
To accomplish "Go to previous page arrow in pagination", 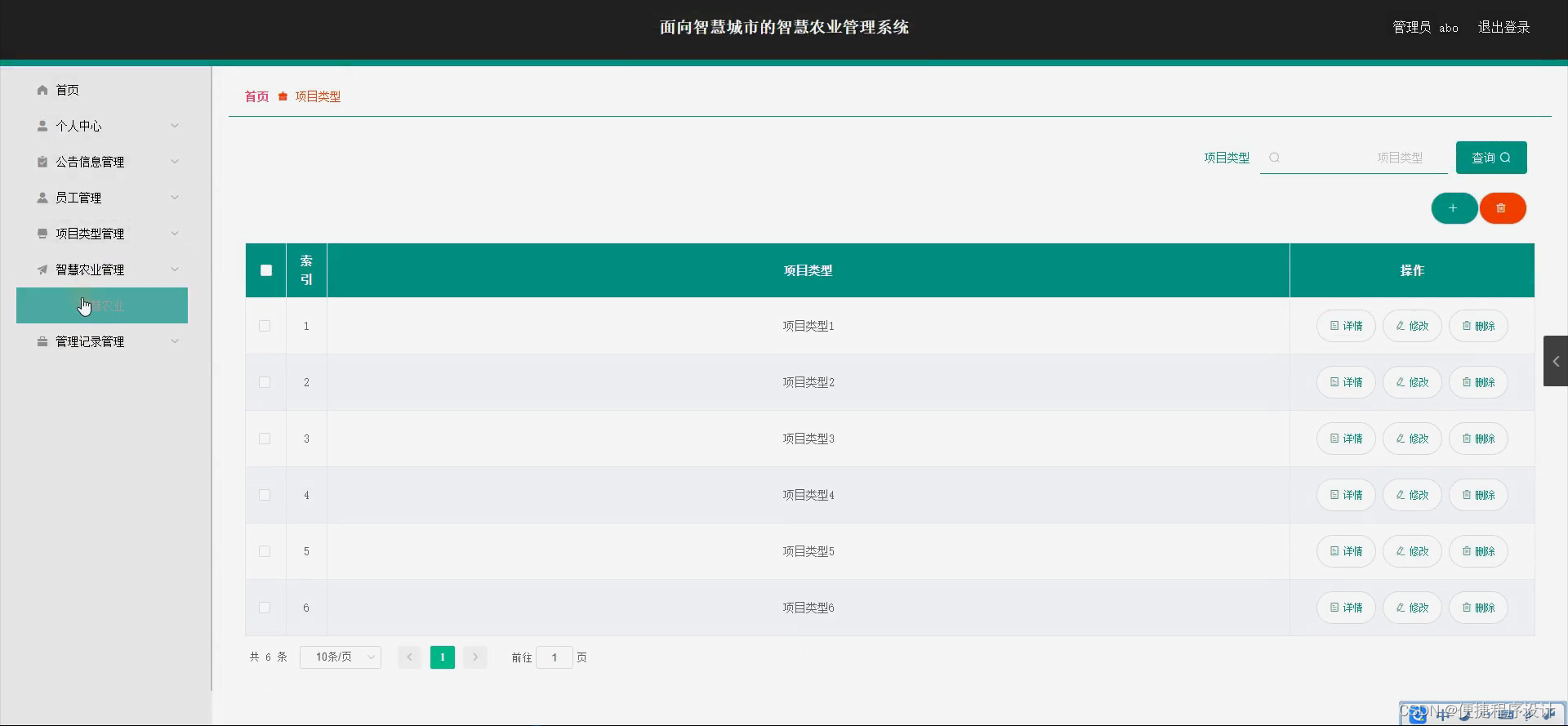I will [410, 657].
